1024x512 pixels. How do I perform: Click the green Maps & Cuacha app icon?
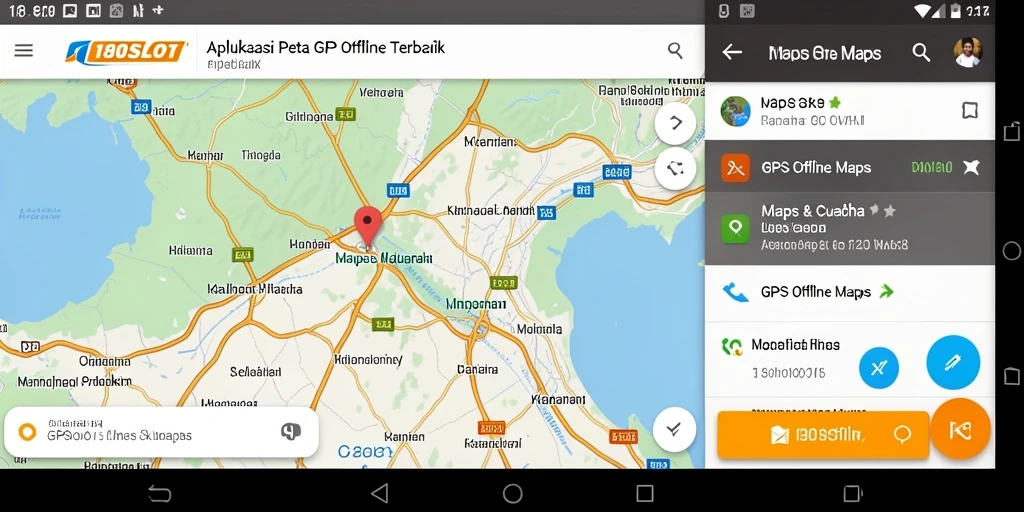735,228
